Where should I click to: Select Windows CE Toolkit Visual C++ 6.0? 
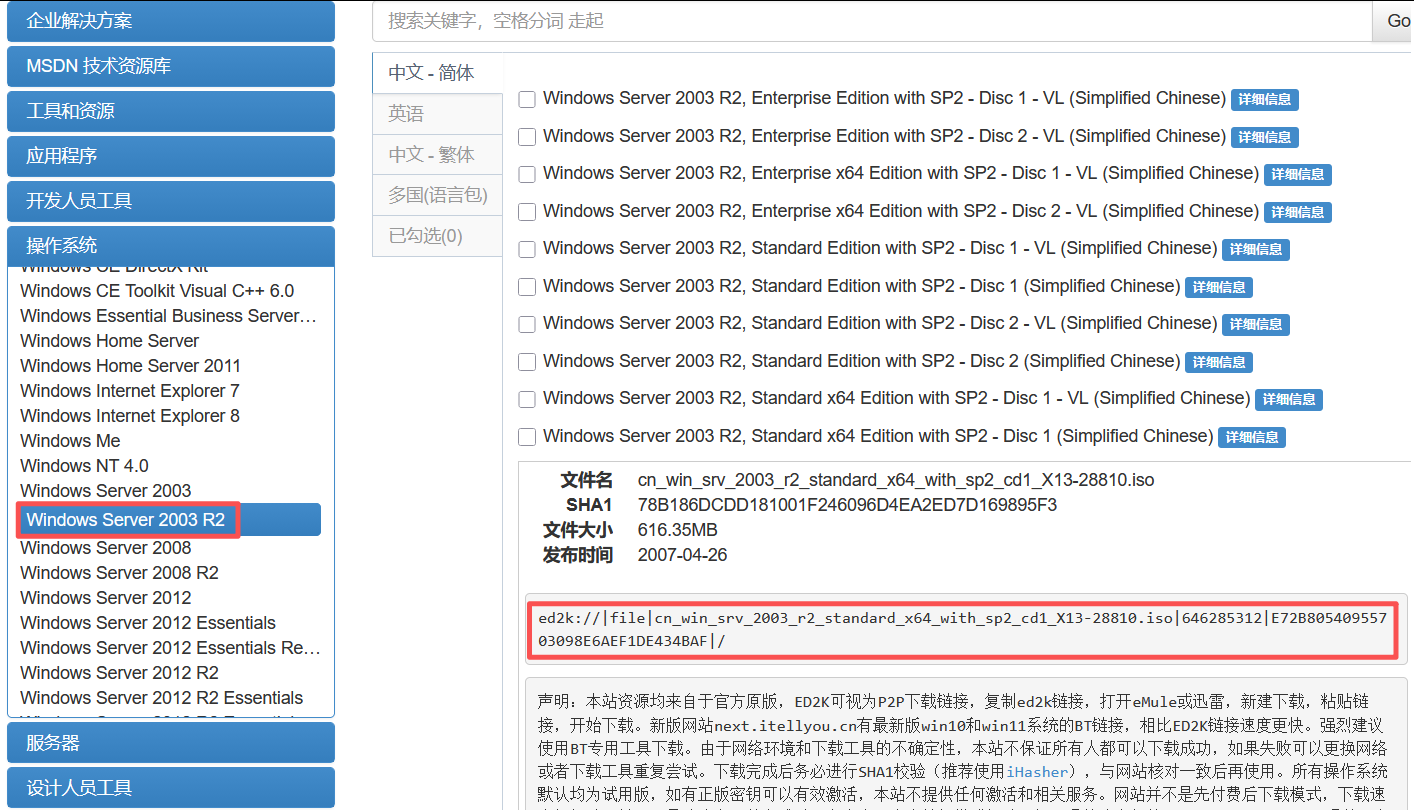click(157, 291)
